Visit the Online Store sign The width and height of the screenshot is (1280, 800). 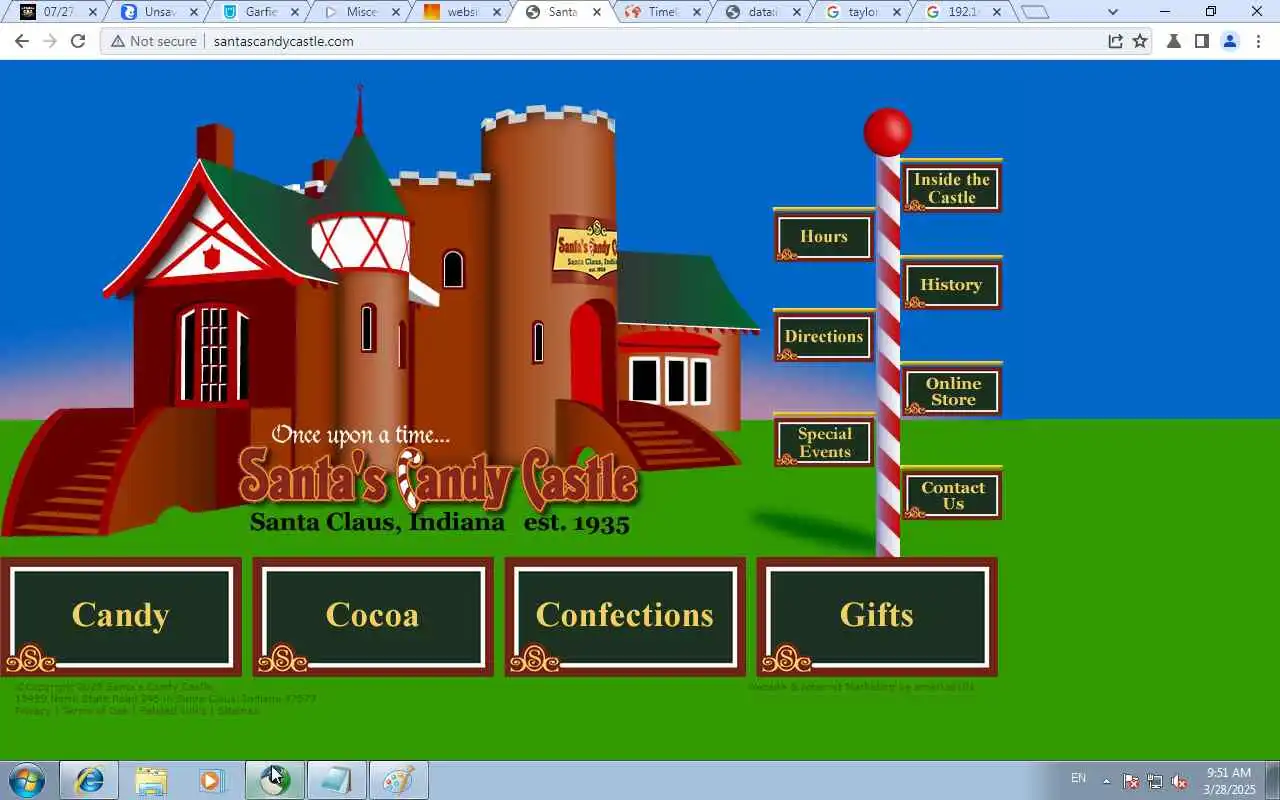951,390
